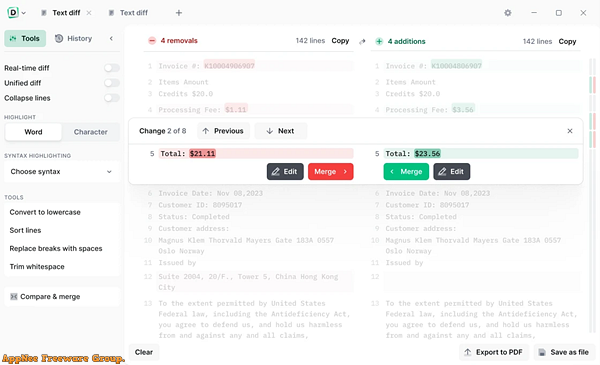This screenshot has height=365, width=600.
Task: Select the Tools tab
Action: (25, 38)
